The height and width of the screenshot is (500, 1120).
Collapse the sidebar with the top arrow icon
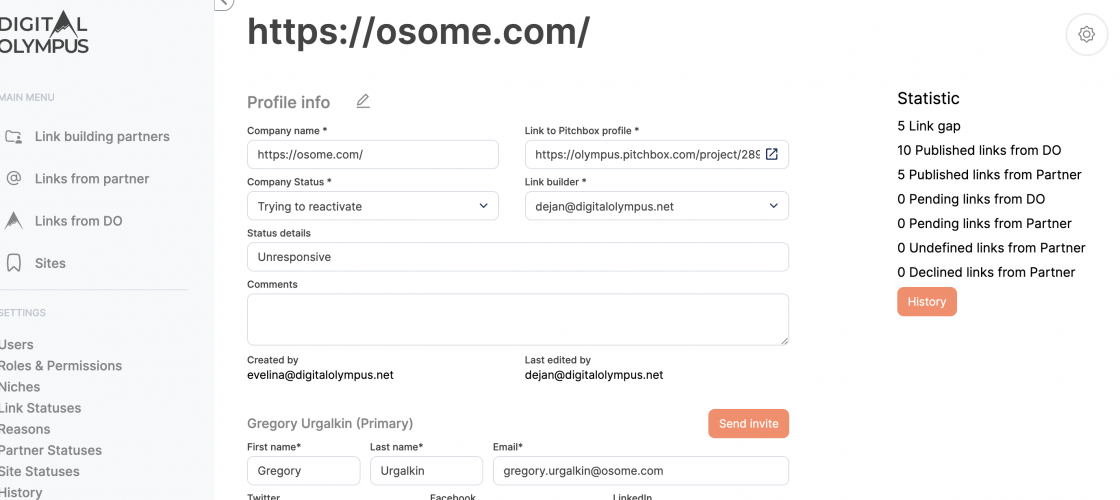(224, 3)
